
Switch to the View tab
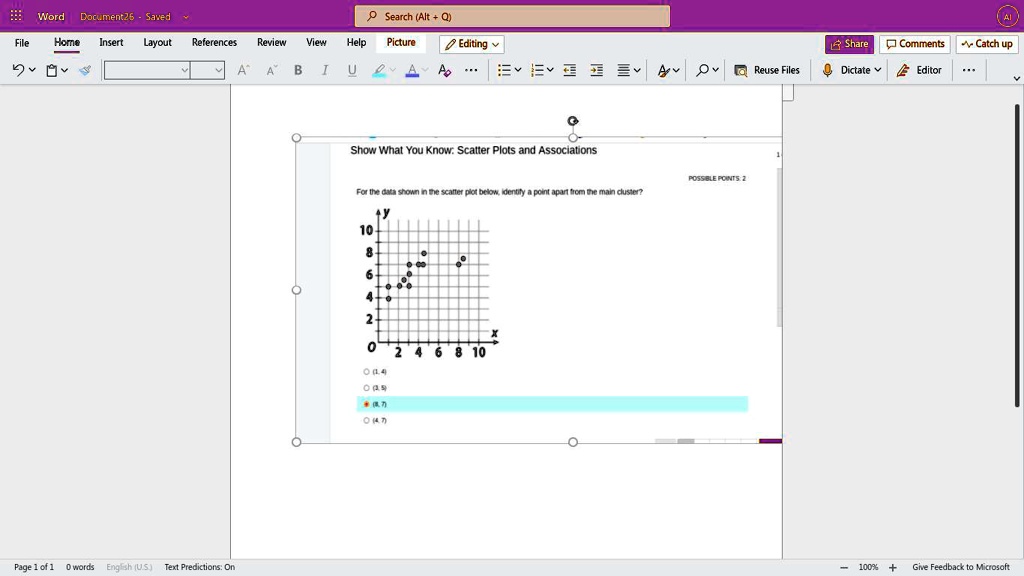click(x=316, y=42)
